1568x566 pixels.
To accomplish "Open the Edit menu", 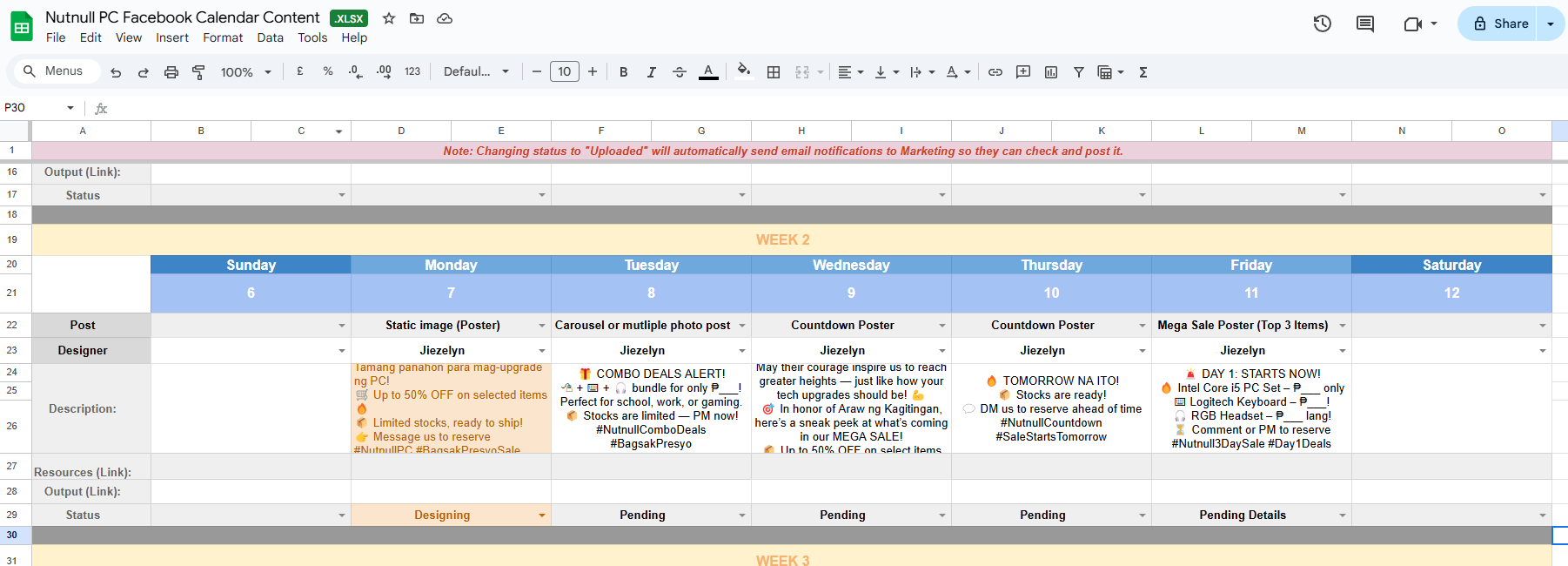I will (90, 37).
